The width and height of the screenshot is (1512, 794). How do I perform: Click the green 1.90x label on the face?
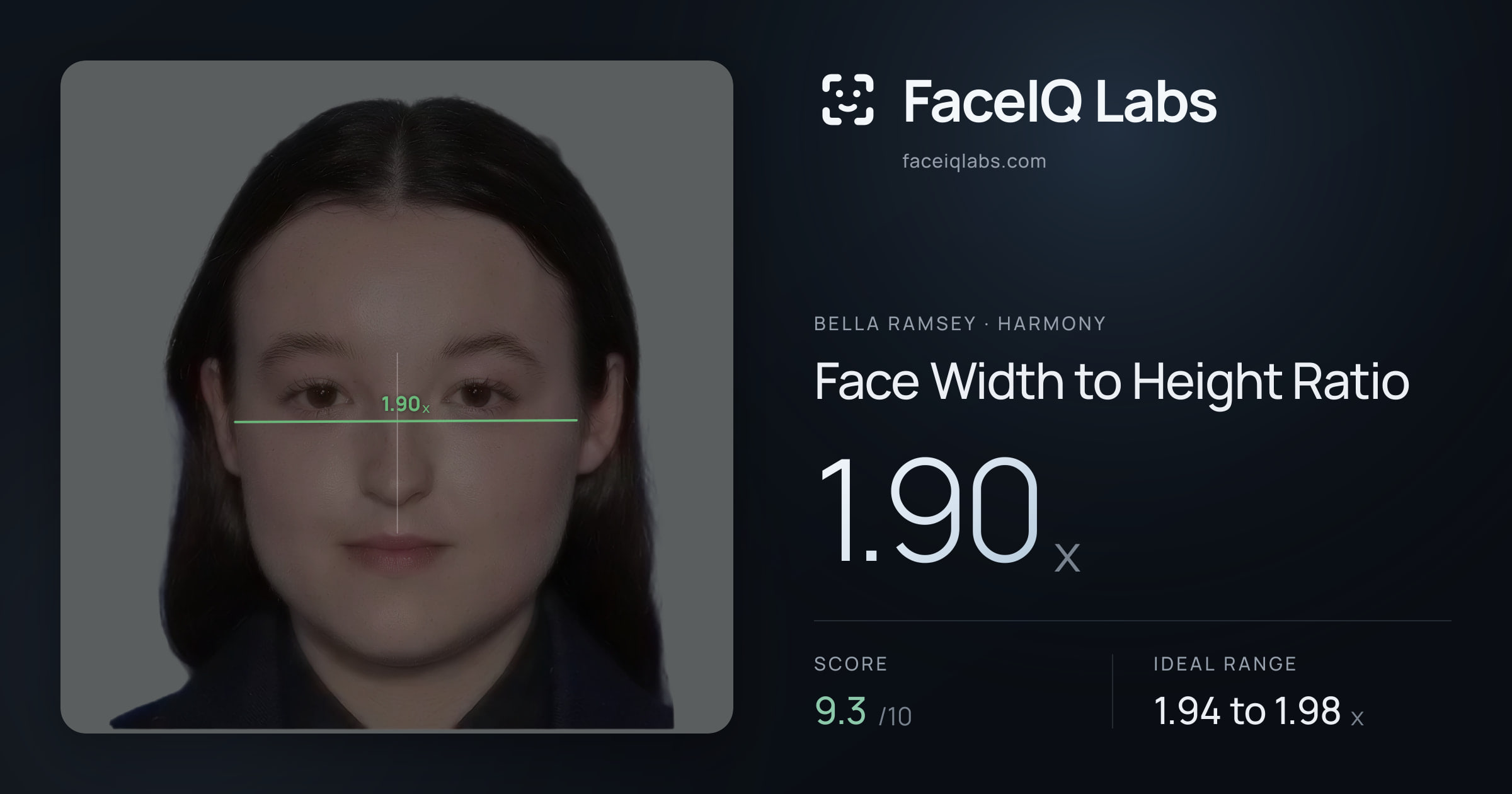pos(405,404)
